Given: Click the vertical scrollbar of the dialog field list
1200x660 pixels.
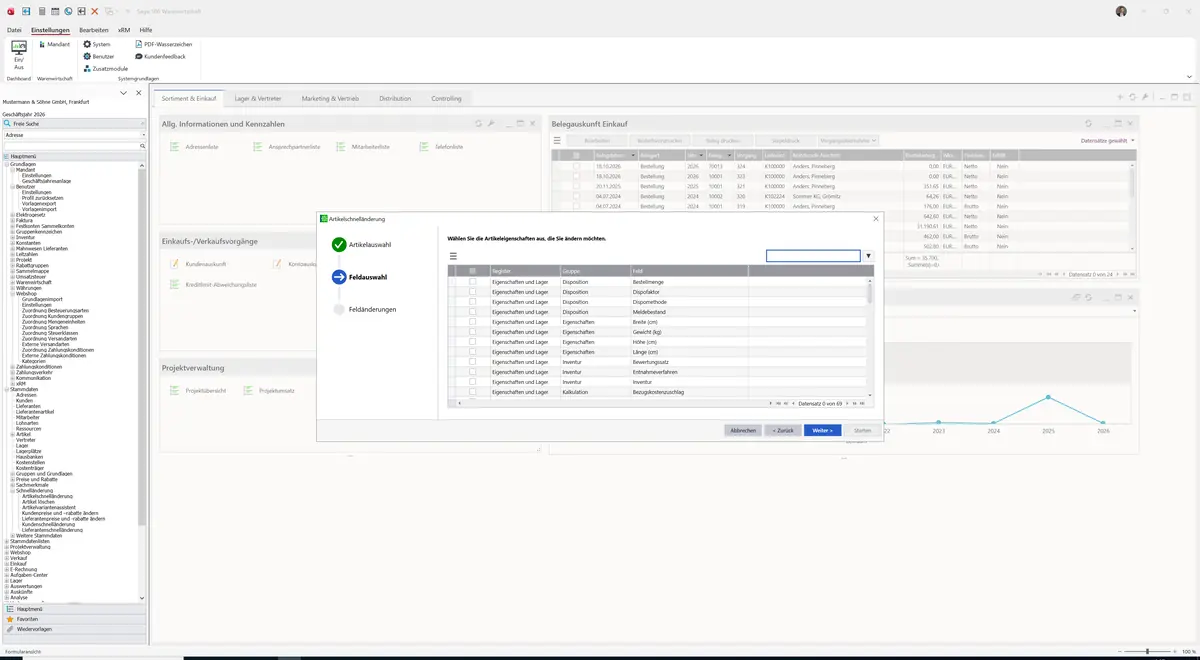Looking at the screenshot, I should (870, 295).
